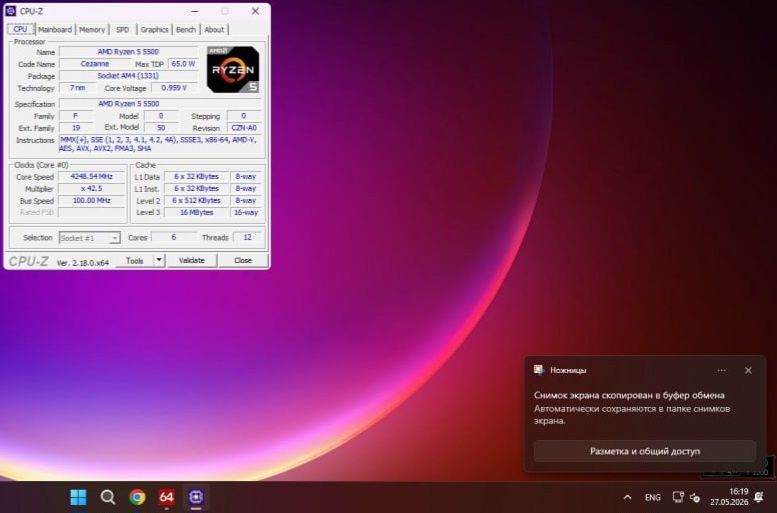Open the Graphics tab
777x513 pixels.
(154, 30)
